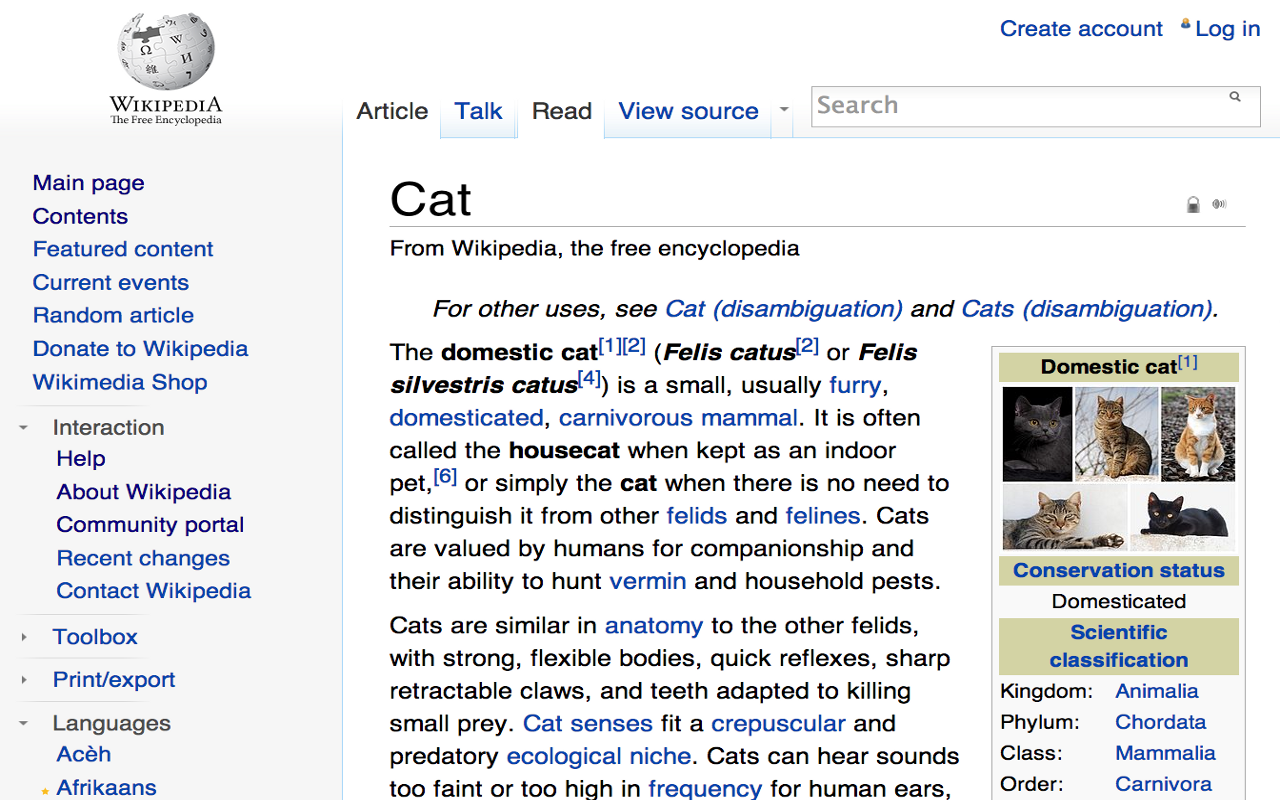1280x800 pixels.
Task: Click the domesticated link
Action: (467, 417)
